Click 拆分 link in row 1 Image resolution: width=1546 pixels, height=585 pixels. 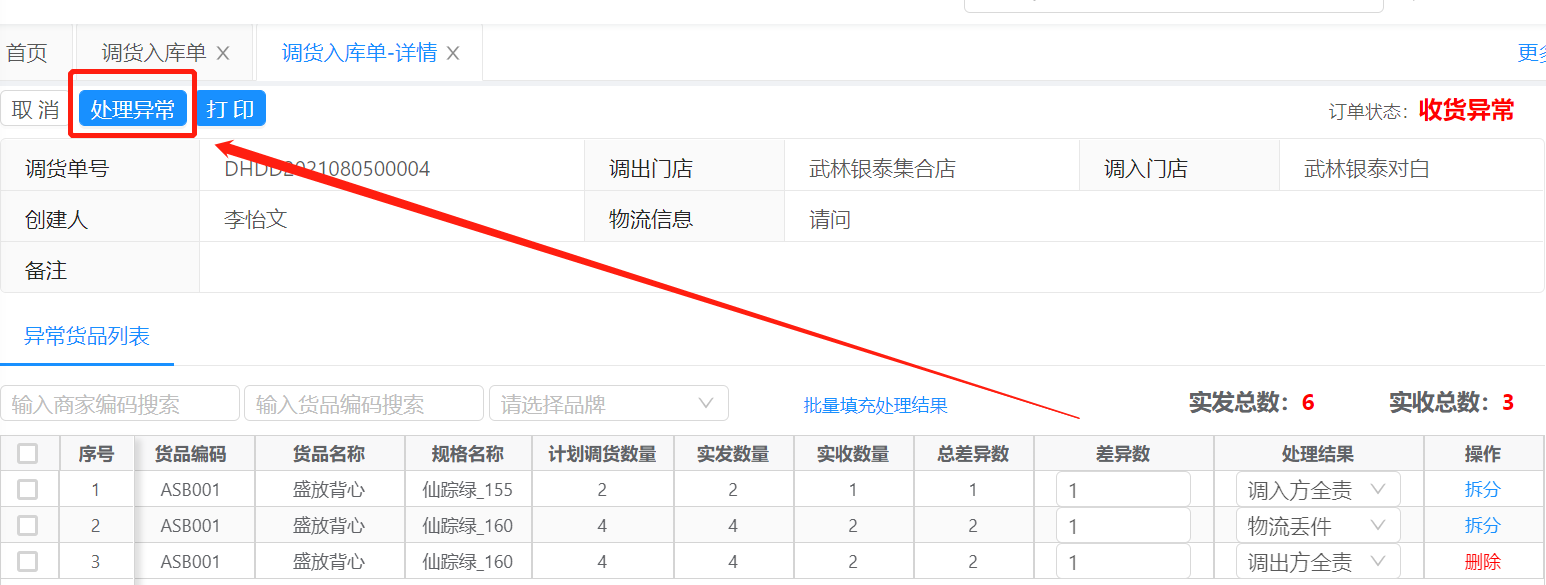point(1482,490)
